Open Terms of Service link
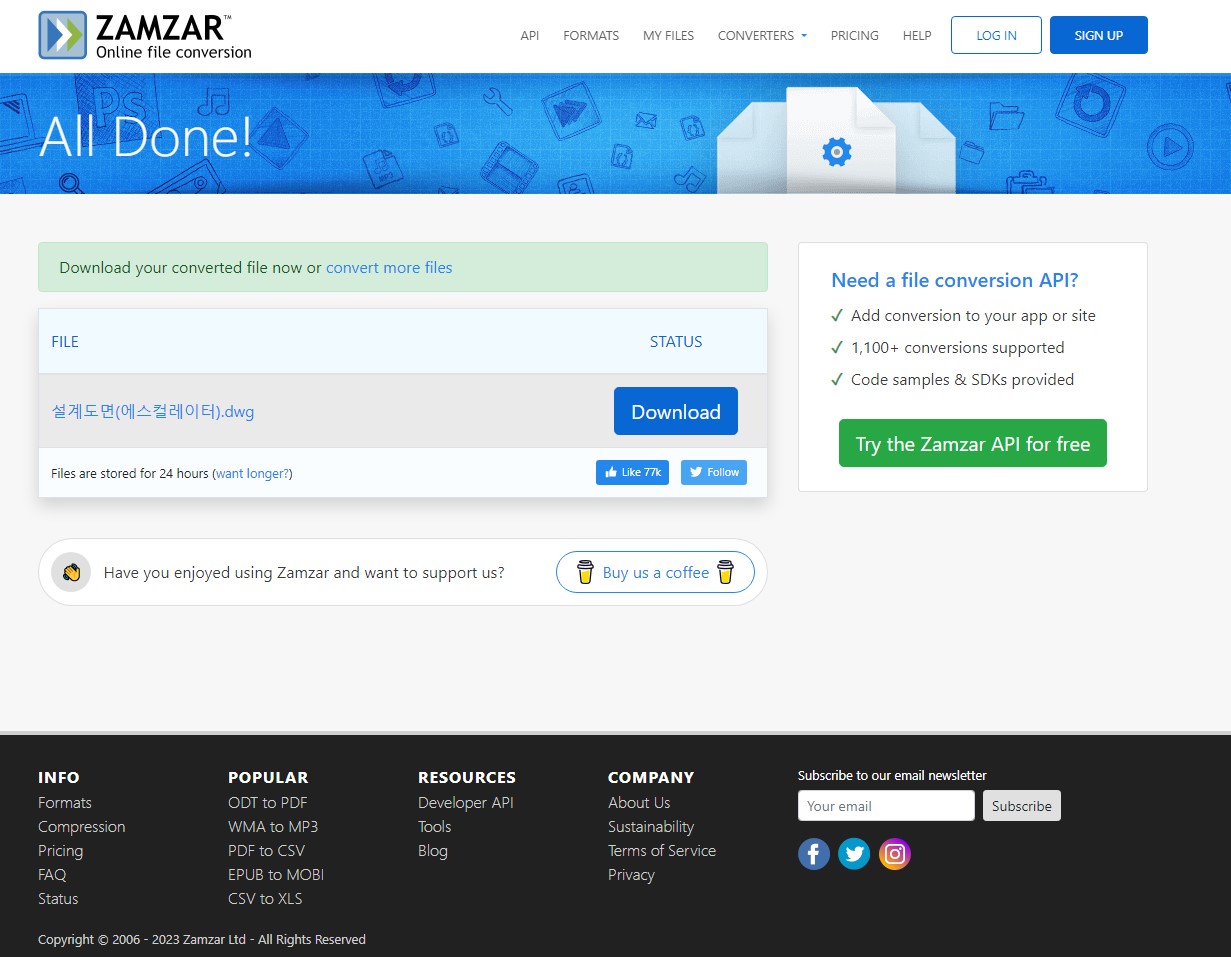 (x=662, y=850)
